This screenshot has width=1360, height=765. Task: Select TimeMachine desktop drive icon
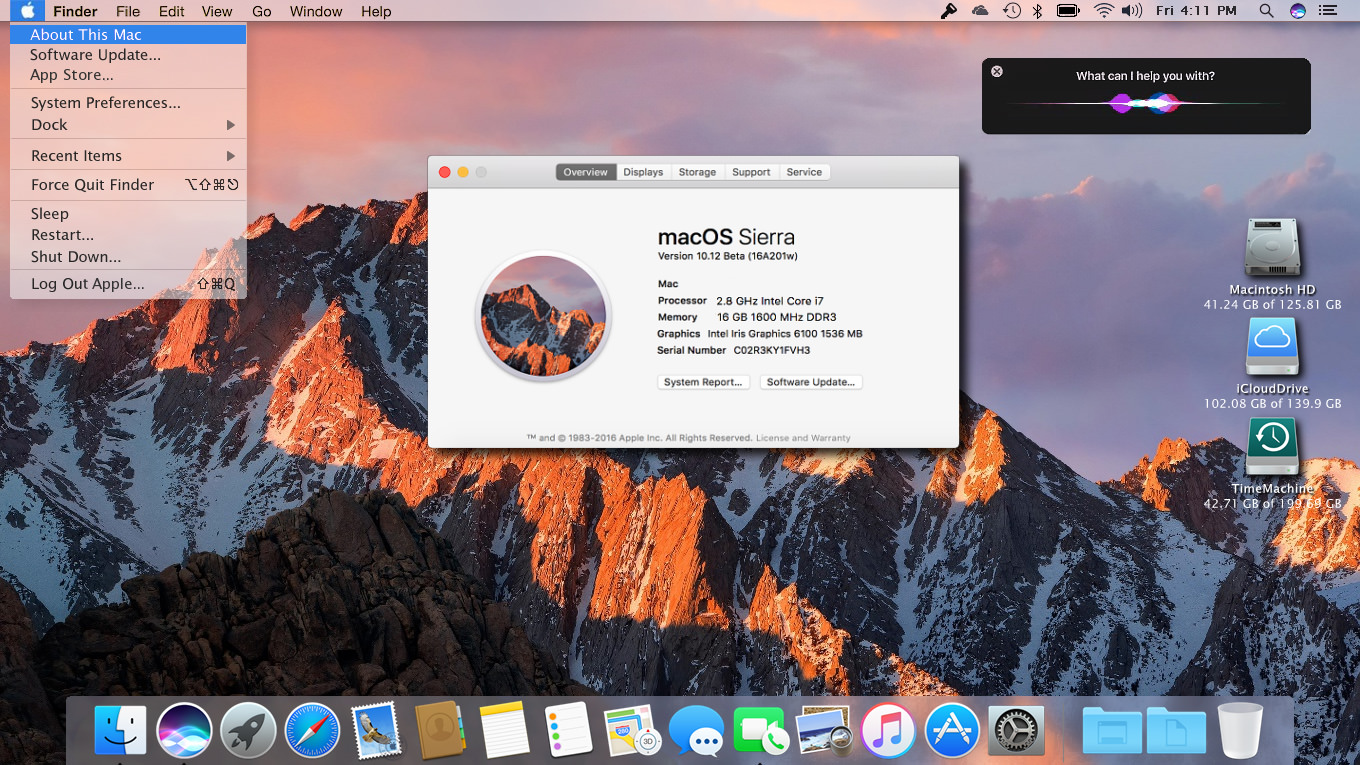(1272, 447)
